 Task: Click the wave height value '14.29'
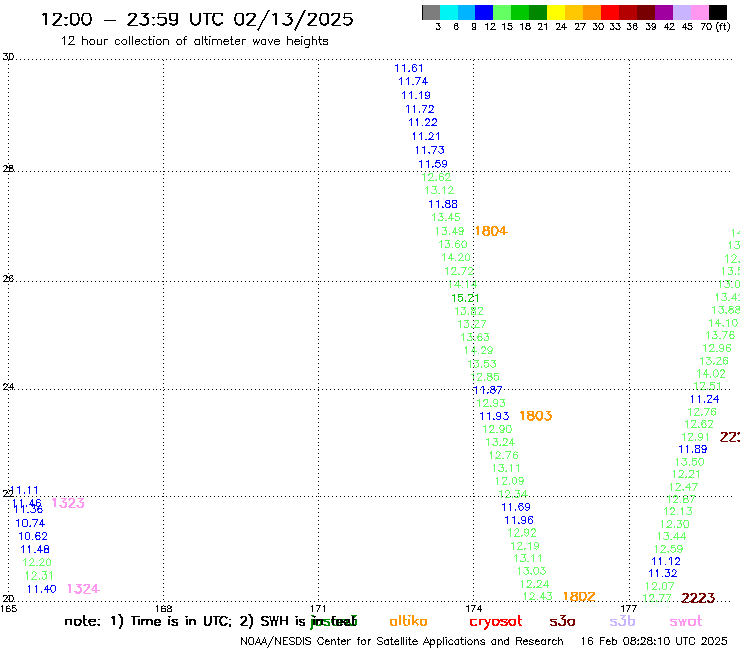point(478,350)
